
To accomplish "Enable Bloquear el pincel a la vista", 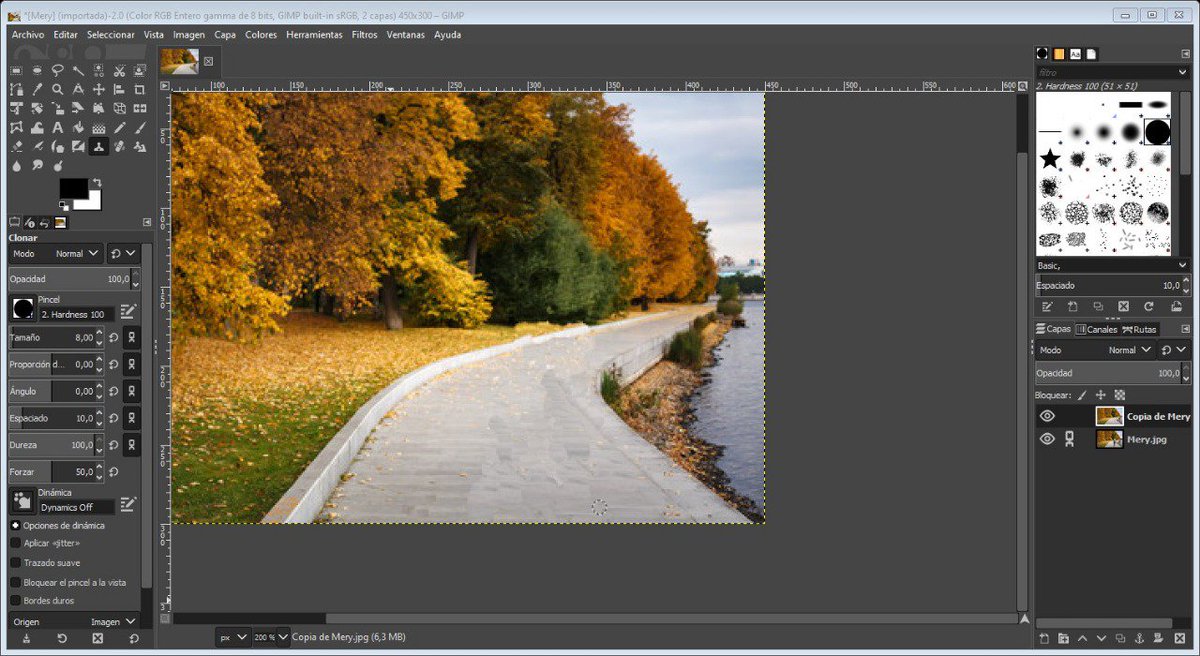I will pos(15,581).
